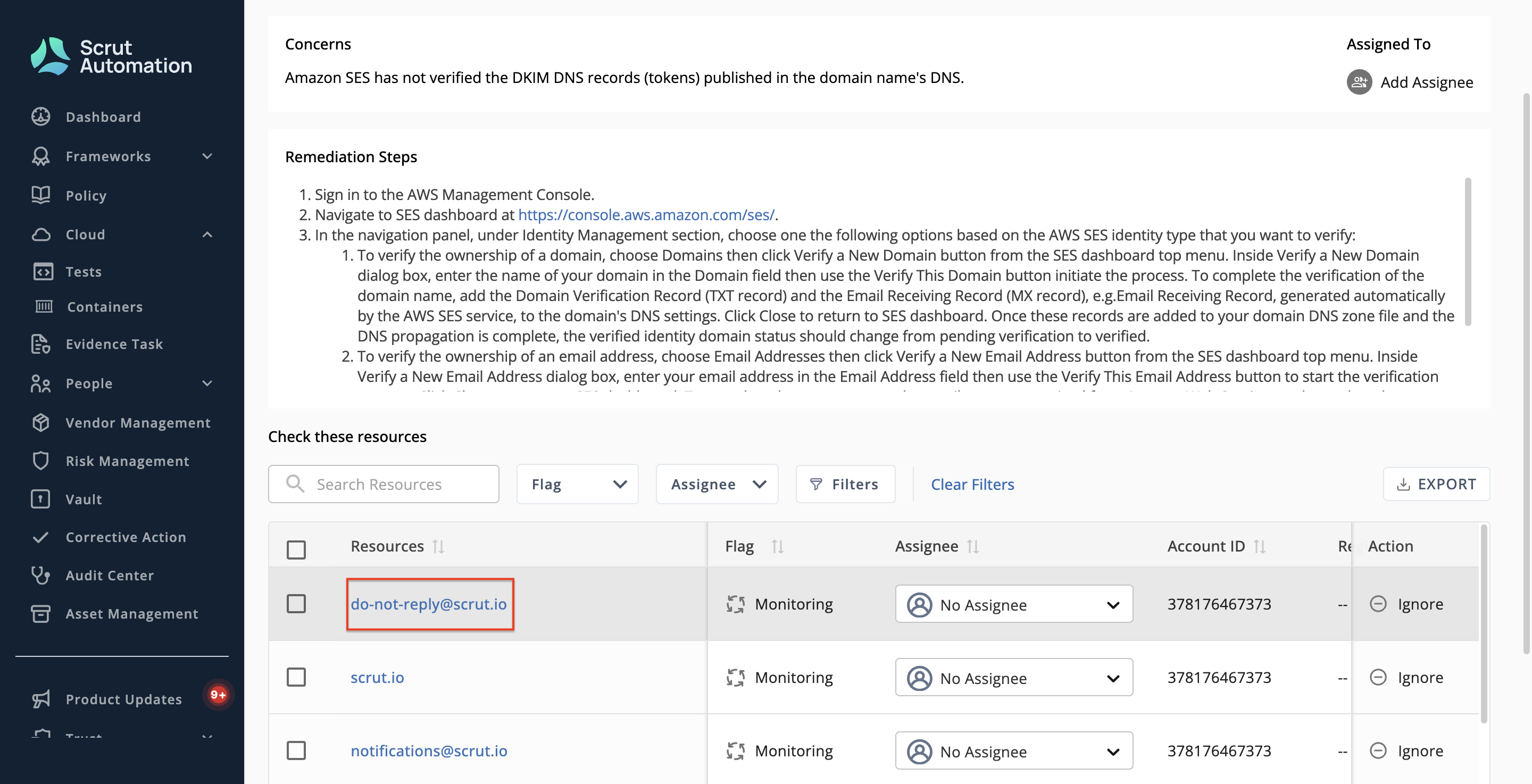Click Monitoring flag icon for scrut.io row
This screenshot has height=784, width=1532.
[x=736, y=677]
